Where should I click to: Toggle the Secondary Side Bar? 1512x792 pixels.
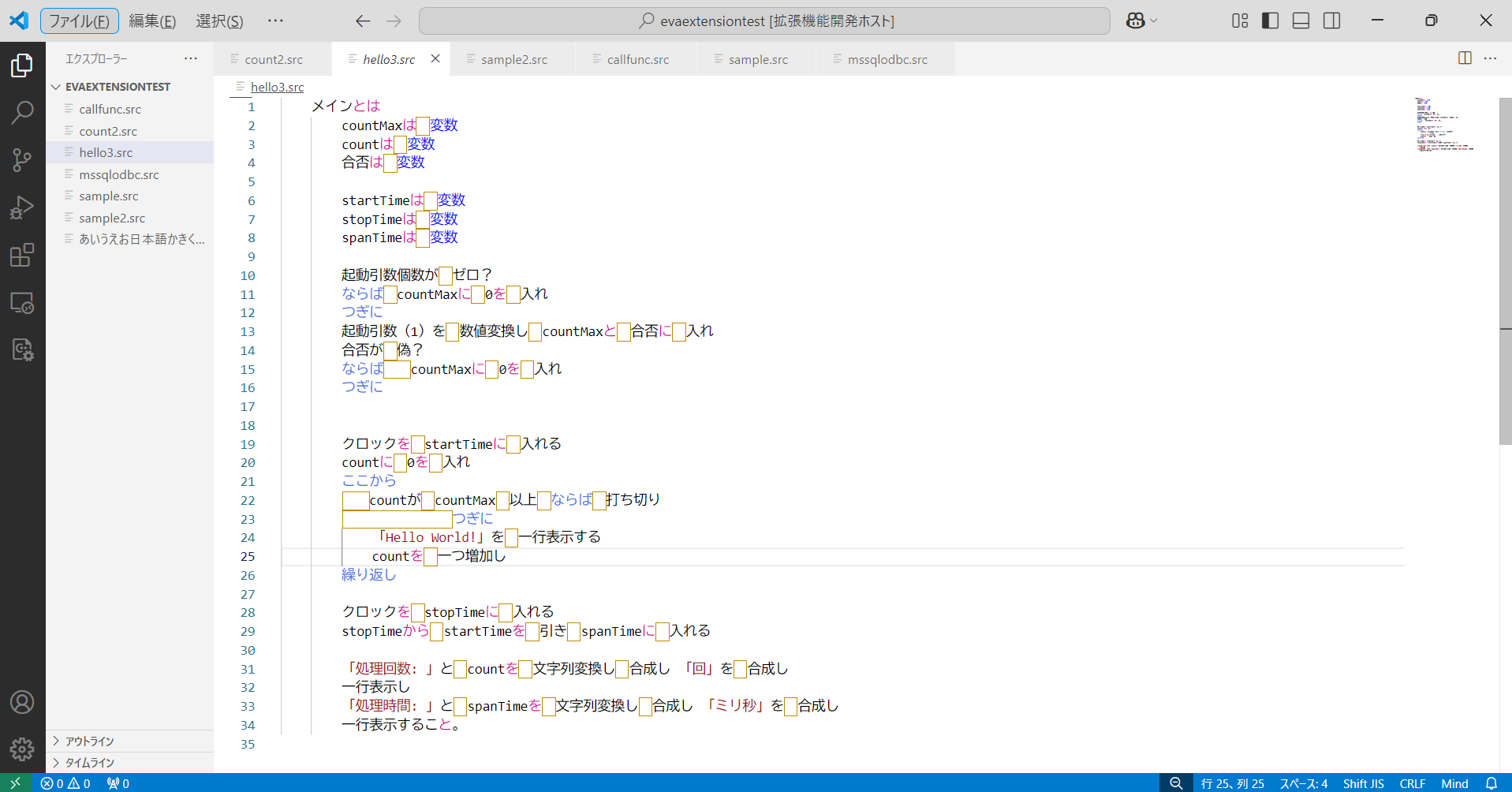coord(1331,21)
